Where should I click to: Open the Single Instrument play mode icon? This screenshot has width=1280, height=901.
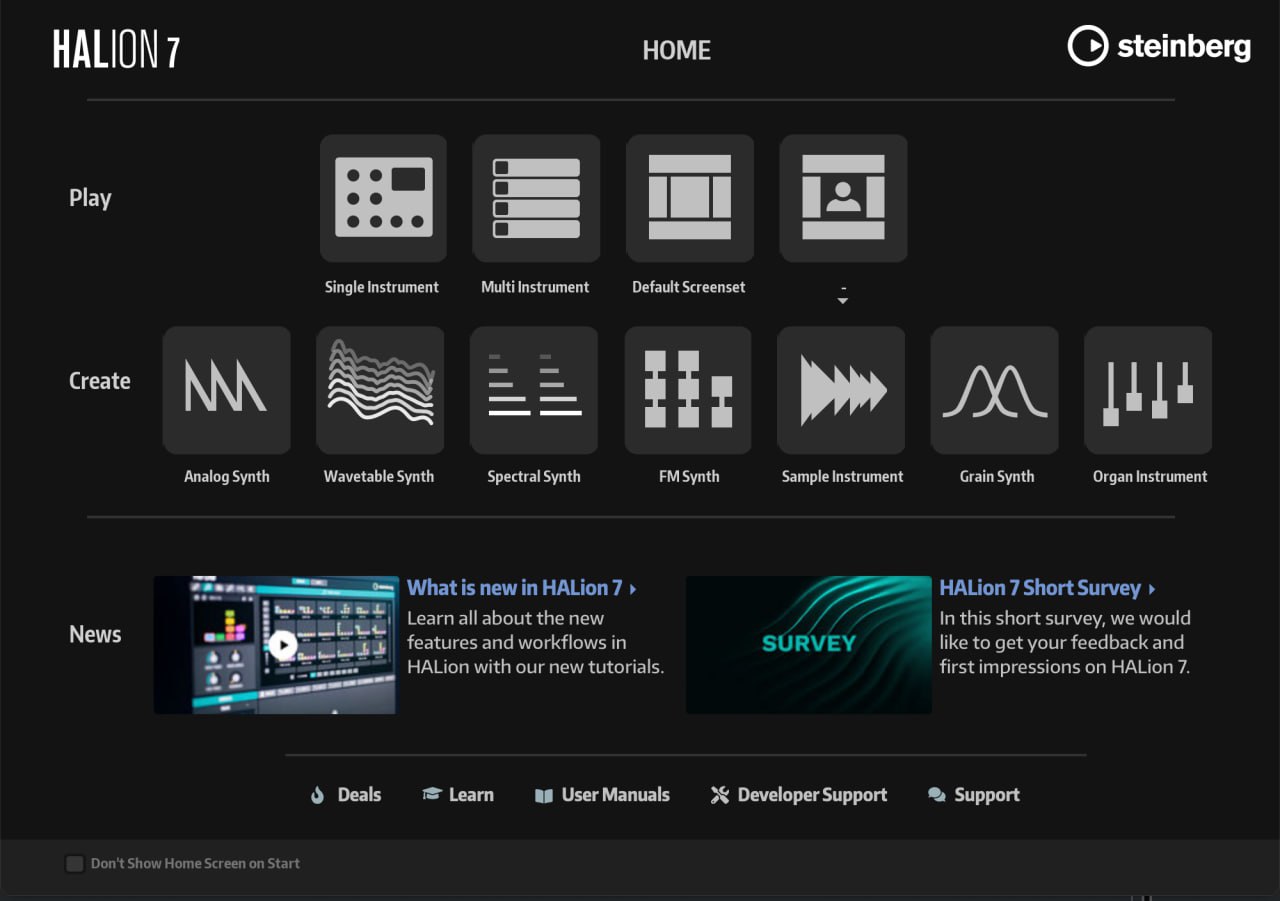[x=383, y=198]
